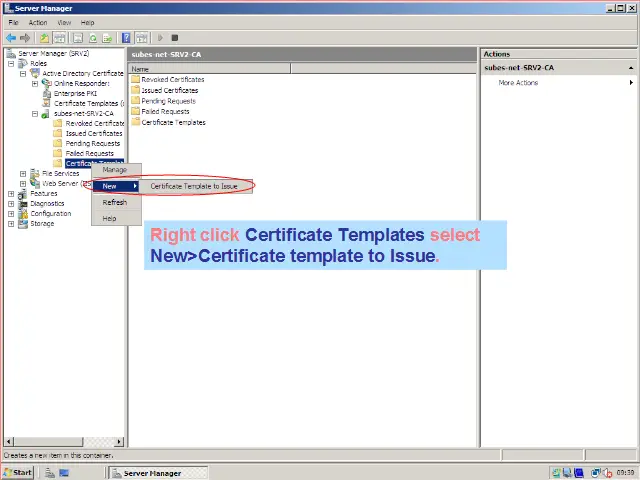Expand the Diagnostics tree node
The width and height of the screenshot is (640, 480).
click(x=11, y=204)
